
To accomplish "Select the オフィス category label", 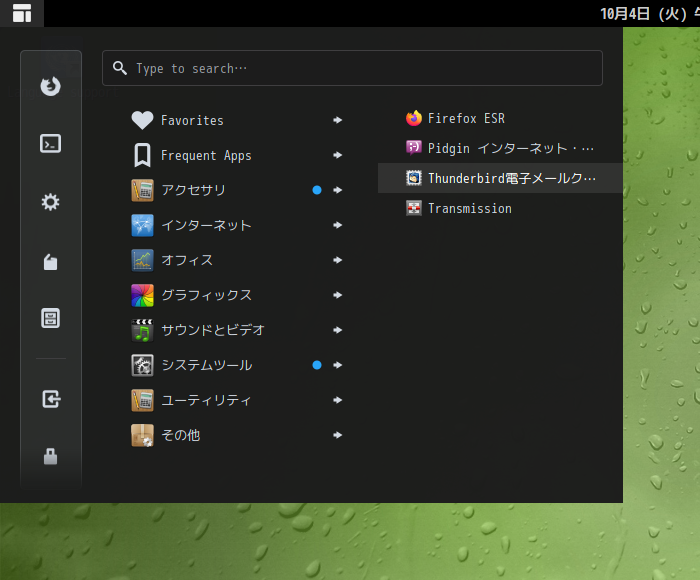I will pyautogui.click(x=187, y=260).
